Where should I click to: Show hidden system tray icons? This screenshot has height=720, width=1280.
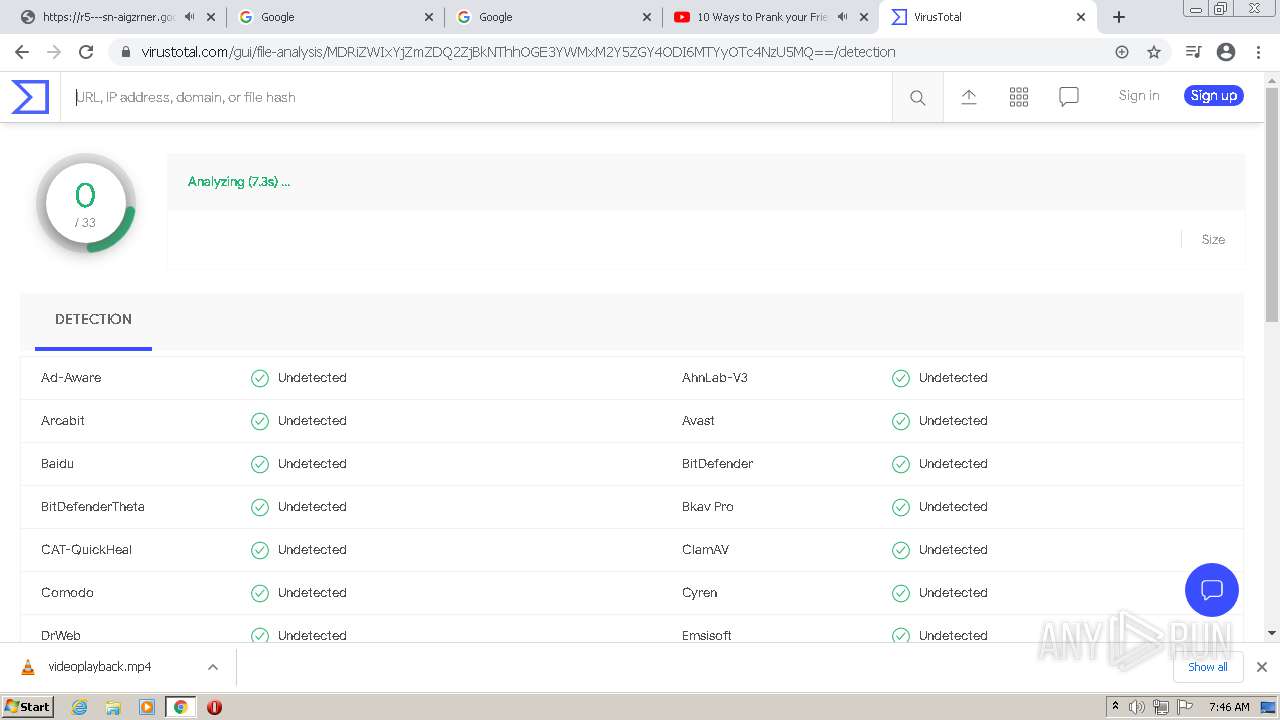click(1115, 706)
